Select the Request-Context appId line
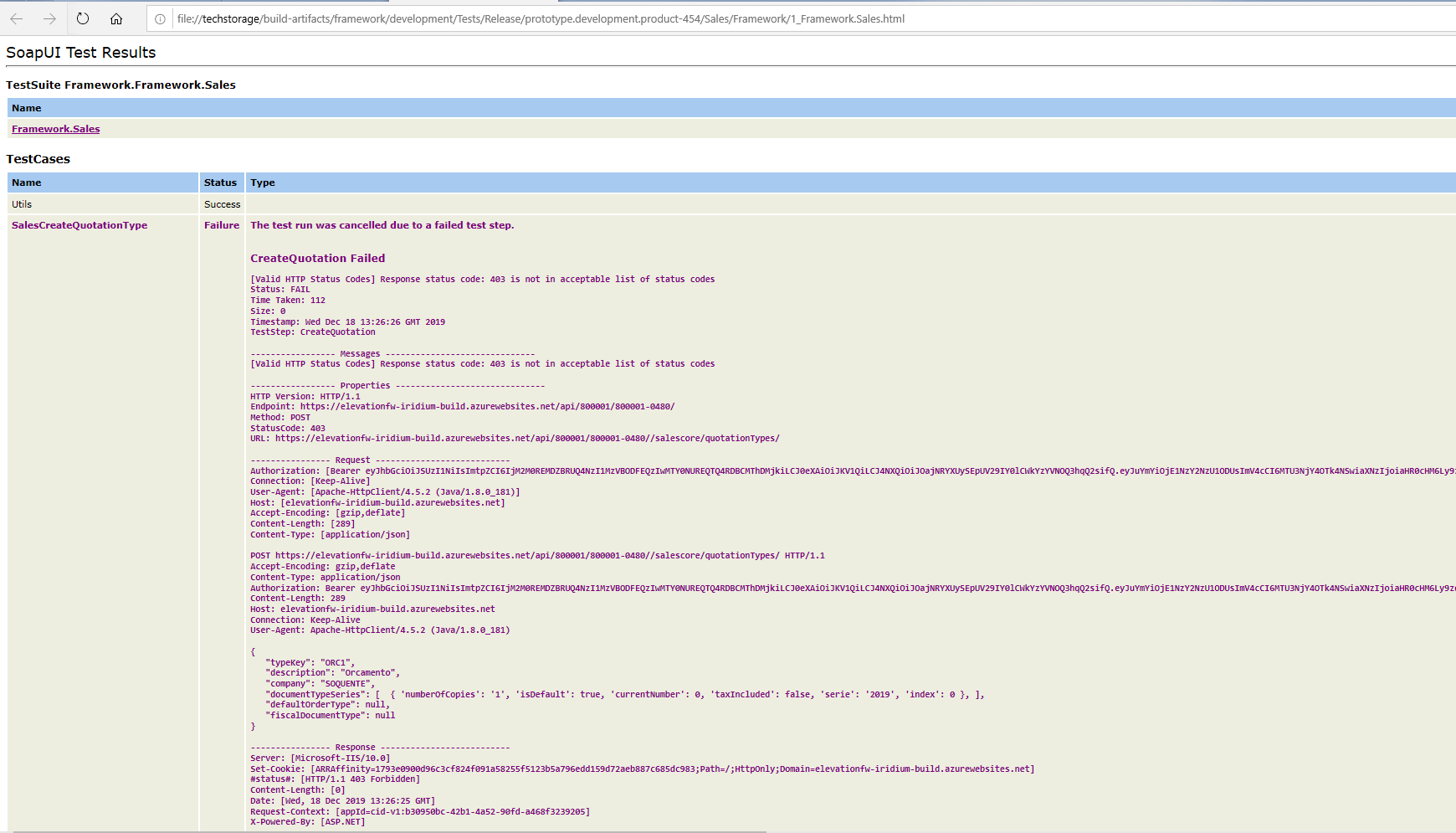The height and width of the screenshot is (833, 1456). (420, 812)
